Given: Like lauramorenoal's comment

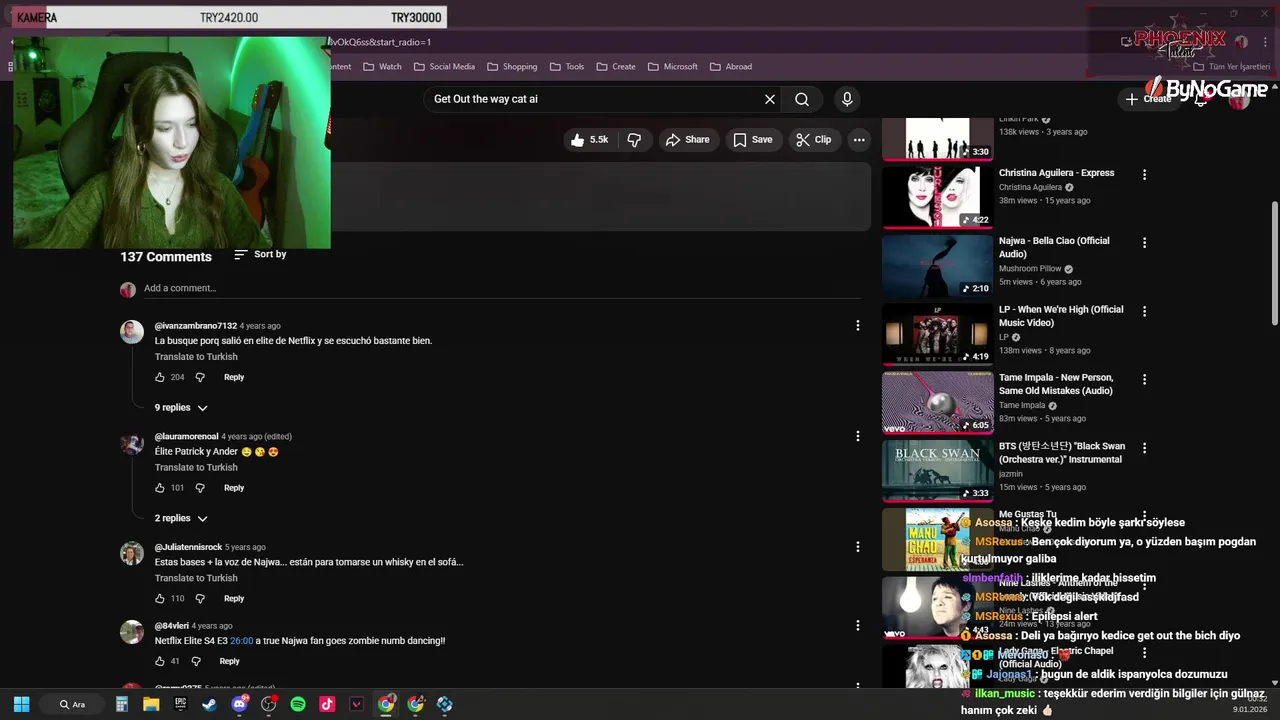Looking at the screenshot, I should point(159,488).
